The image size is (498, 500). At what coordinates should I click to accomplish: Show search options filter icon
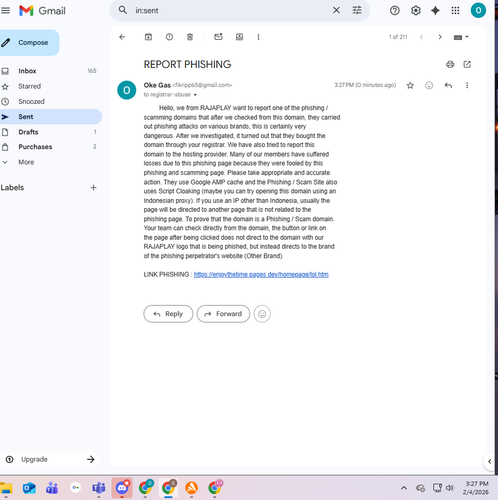[357, 10]
